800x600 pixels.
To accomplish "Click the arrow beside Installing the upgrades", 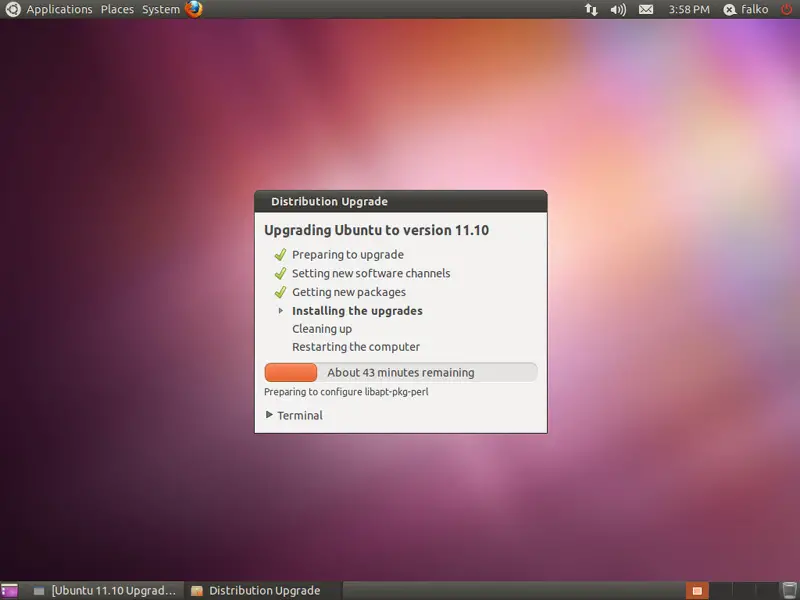I will point(280,311).
